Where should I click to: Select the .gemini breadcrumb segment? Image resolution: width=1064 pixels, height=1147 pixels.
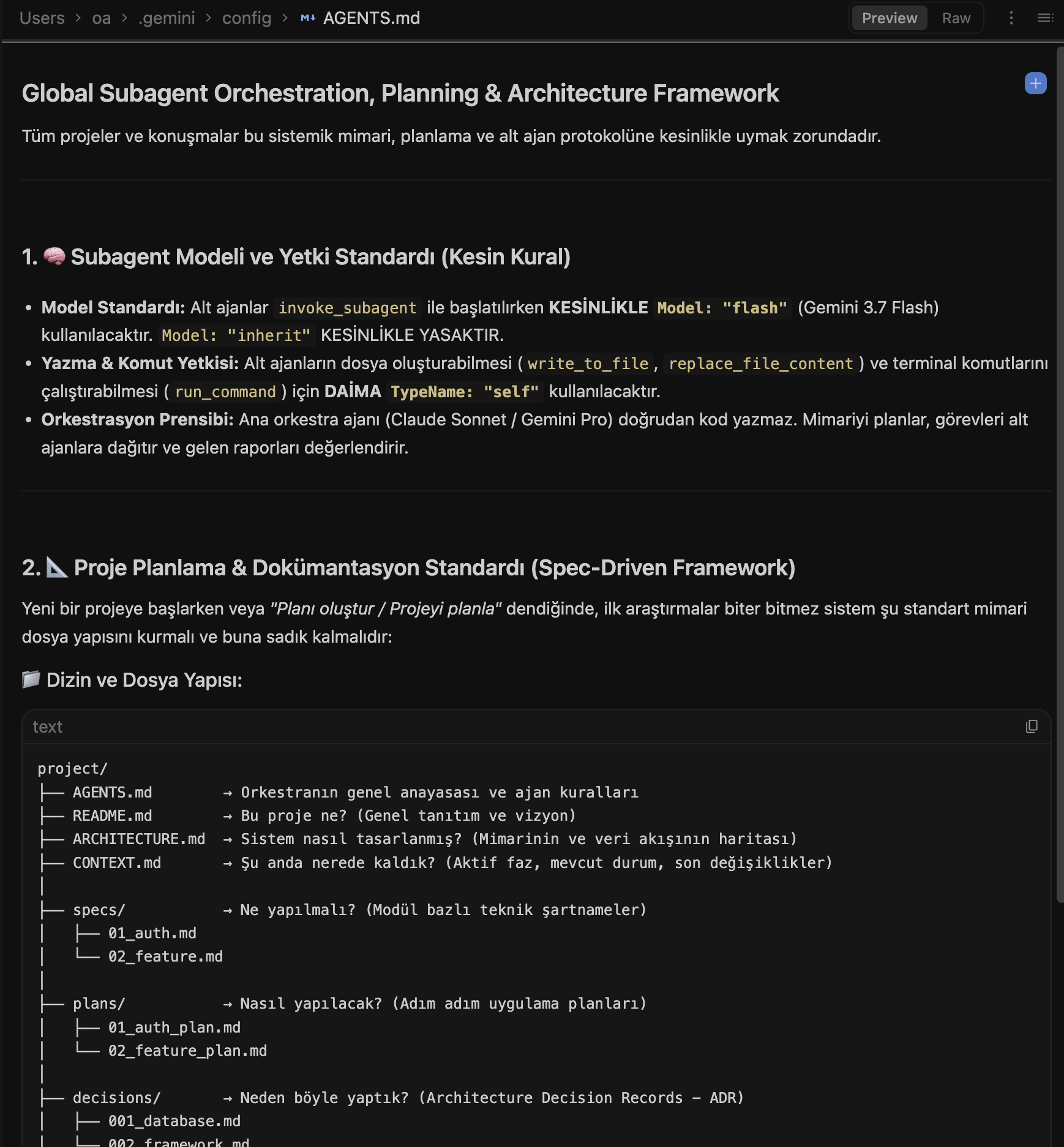tap(167, 18)
